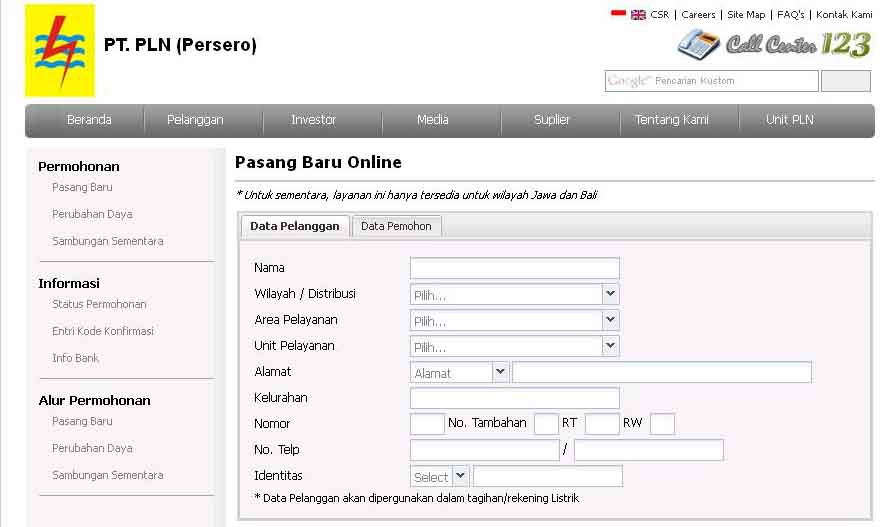The width and height of the screenshot is (883, 527).
Task: Click the Nama text field
Action: pyautogui.click(x=515, y=268)
